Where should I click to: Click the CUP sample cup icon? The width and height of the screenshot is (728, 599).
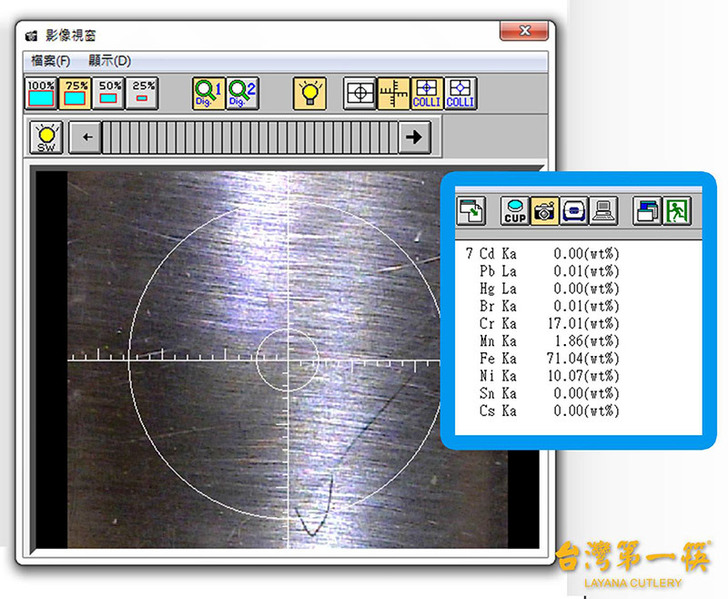515,210
